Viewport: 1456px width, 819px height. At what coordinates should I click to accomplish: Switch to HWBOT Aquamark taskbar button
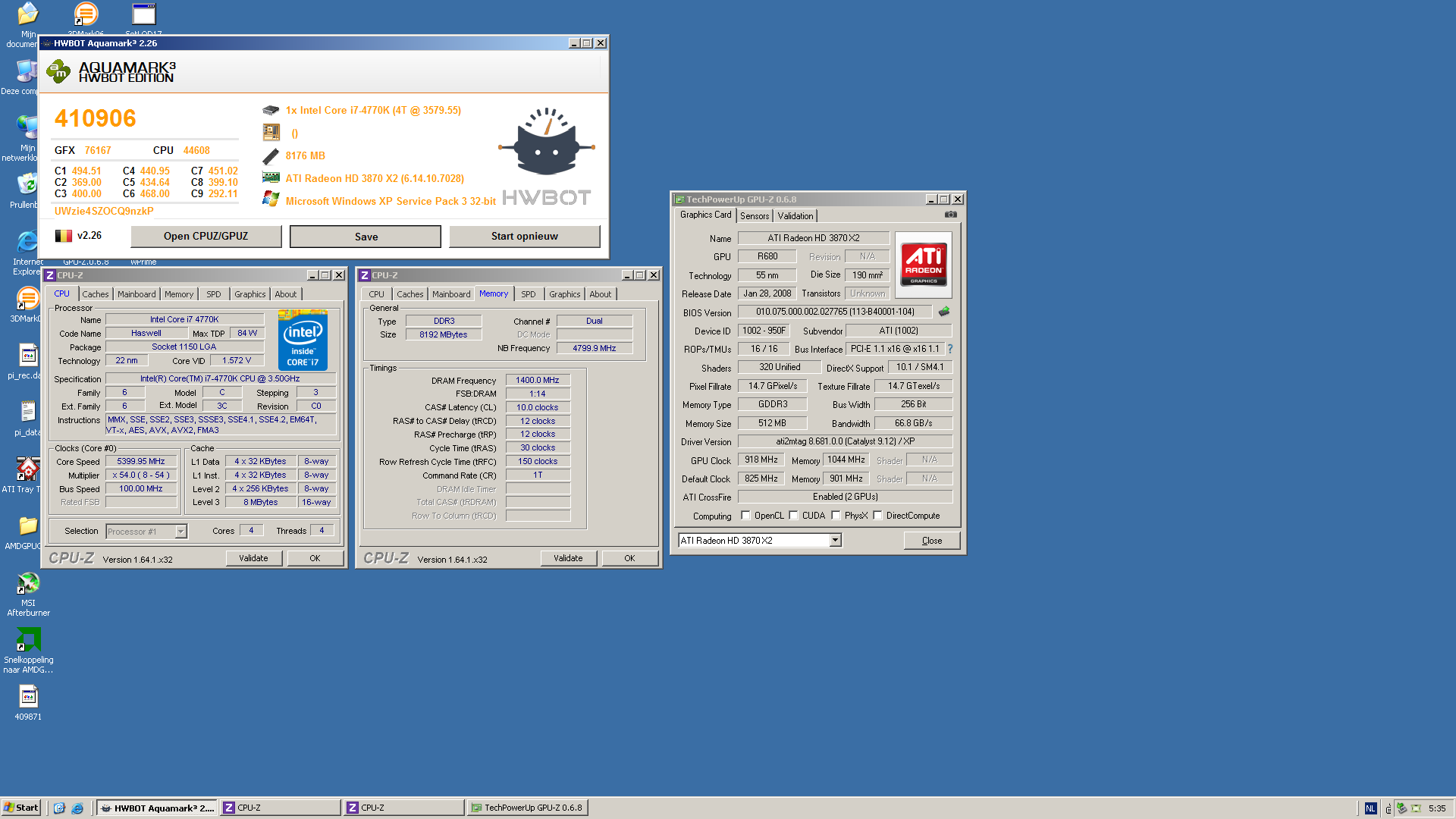coord(158,808)
